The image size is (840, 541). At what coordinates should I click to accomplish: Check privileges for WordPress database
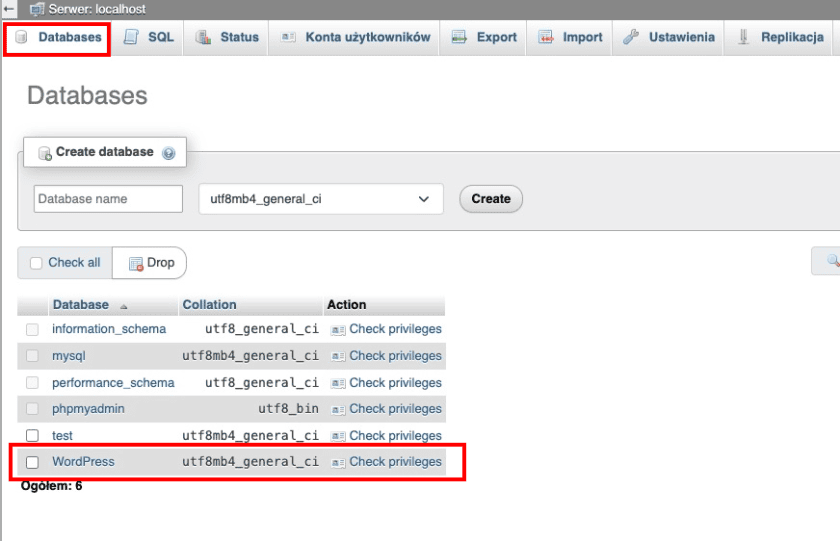tap(395, 462)
